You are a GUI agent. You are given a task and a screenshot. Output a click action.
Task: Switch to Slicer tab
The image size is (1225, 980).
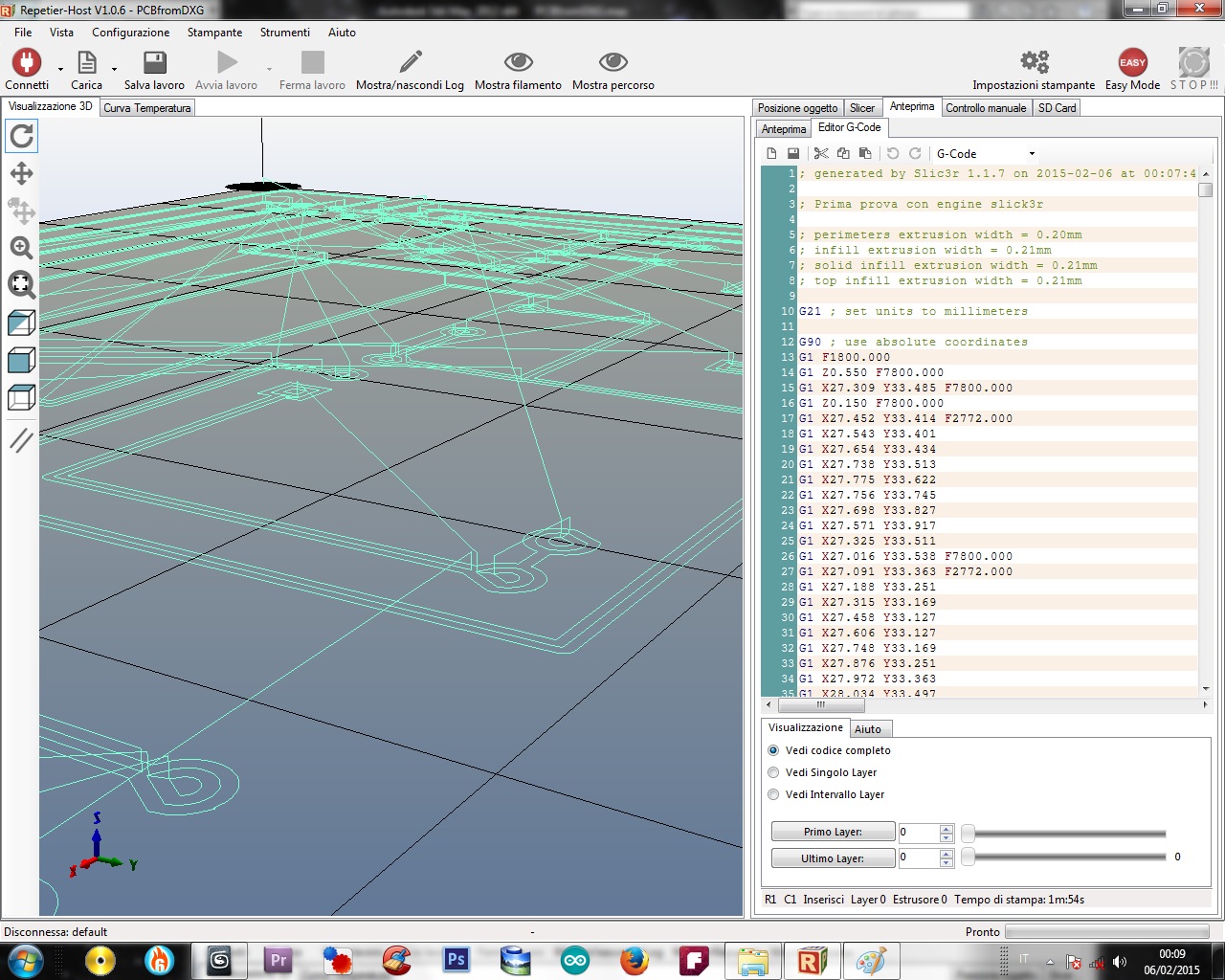pyautogui.click(x=862, y=108)
